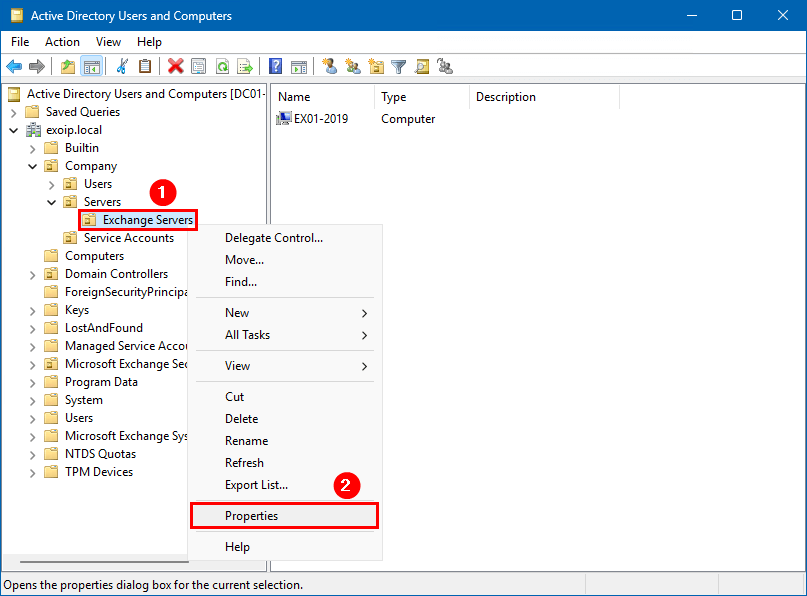Click the filter funnel toolbar icon

[399, 67]
